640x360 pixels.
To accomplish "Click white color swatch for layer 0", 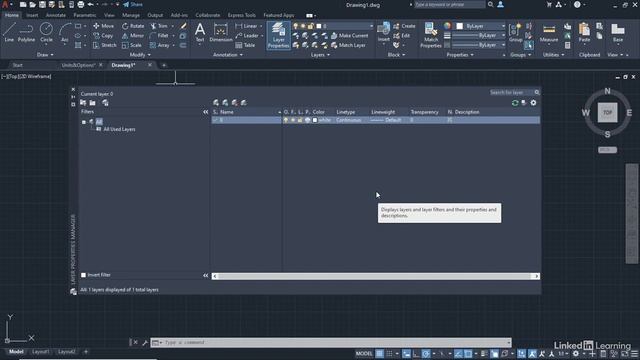I will coord(315,120).
